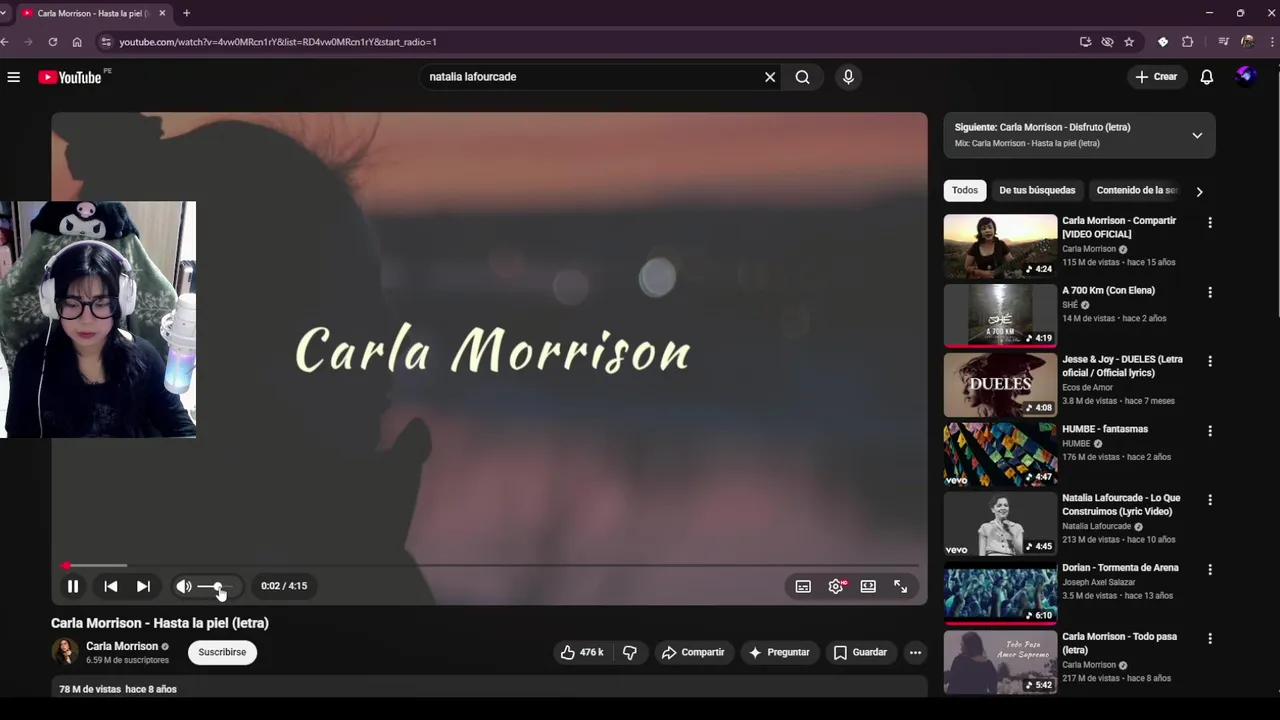This screenshot has width=1280, height=720.
Task: Enter fullscreen mode
Action: 900,587
